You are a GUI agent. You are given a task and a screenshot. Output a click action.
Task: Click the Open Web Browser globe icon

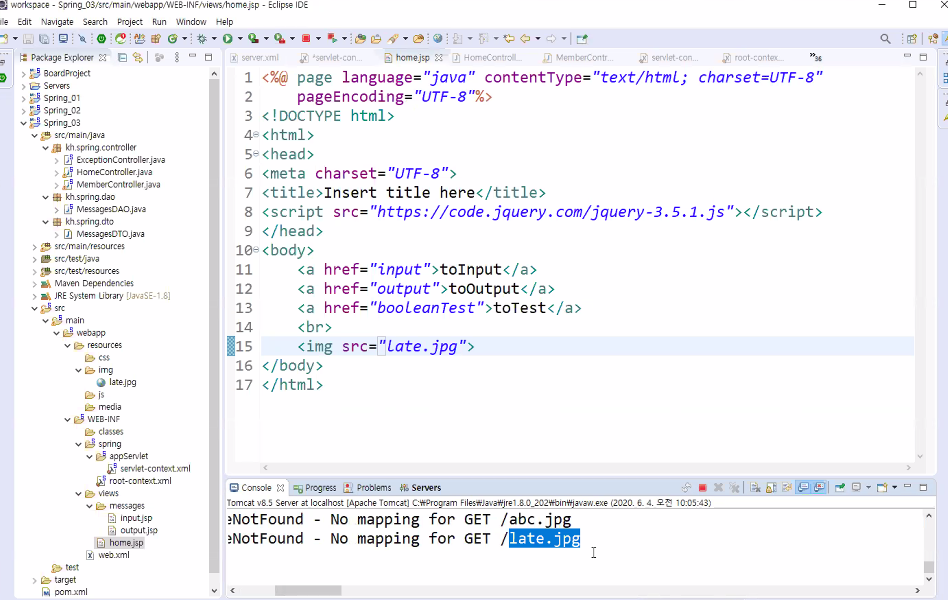click(438, 39)
